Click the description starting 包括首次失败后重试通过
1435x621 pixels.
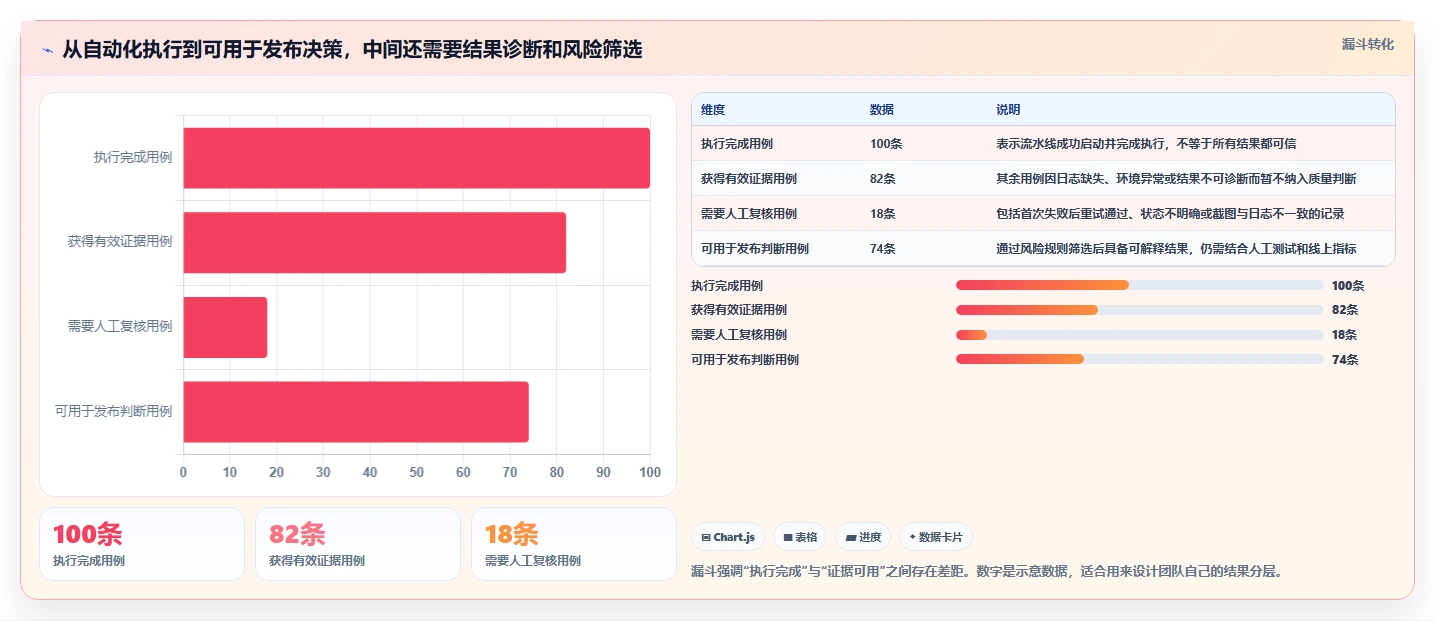tap(1170, 213)
